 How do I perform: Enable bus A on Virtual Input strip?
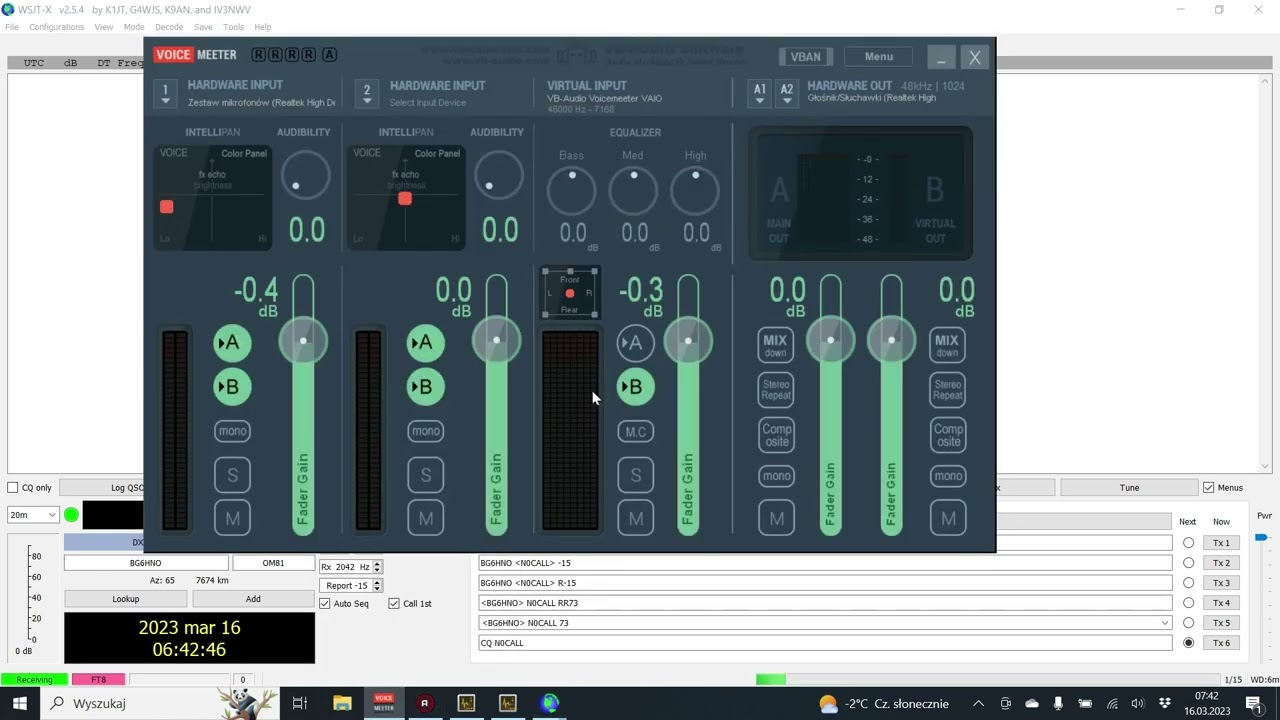635,343
